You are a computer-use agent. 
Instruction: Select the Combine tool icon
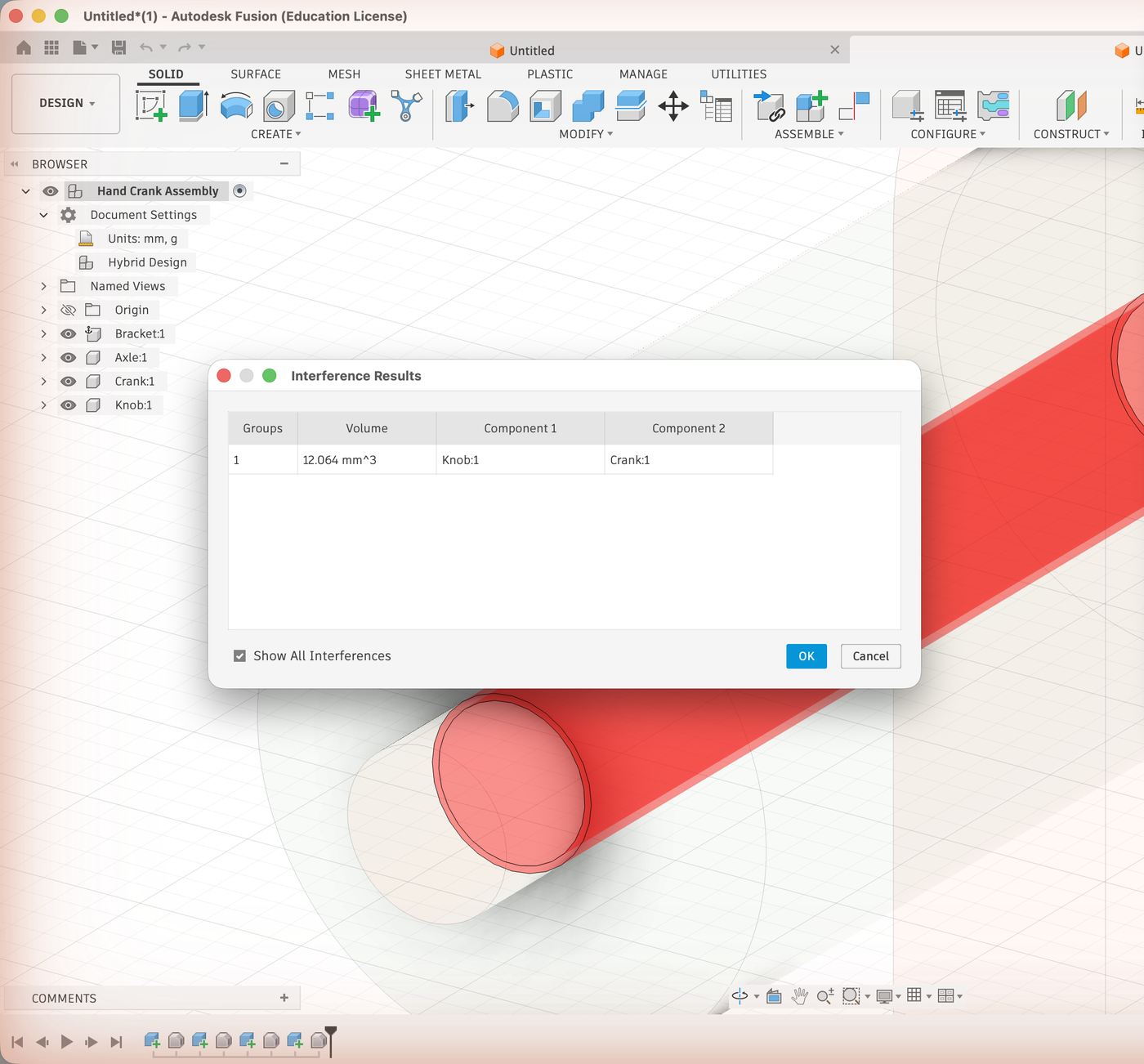(x=588, y=106)
